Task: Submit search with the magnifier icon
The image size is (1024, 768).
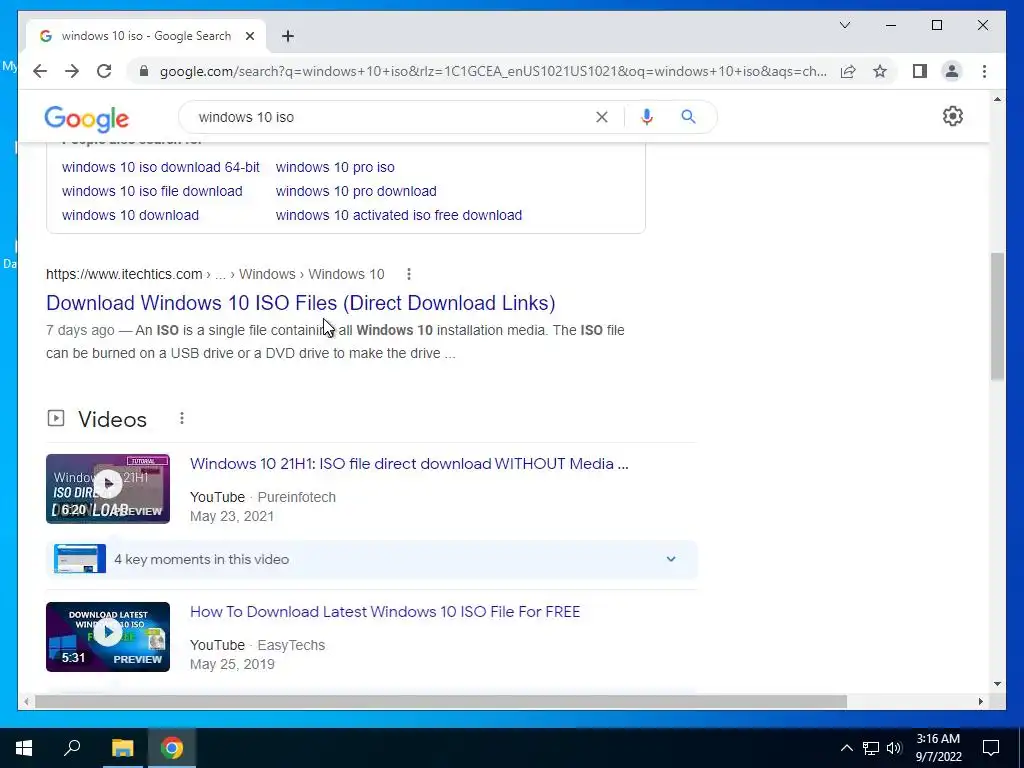Action: 688,117
